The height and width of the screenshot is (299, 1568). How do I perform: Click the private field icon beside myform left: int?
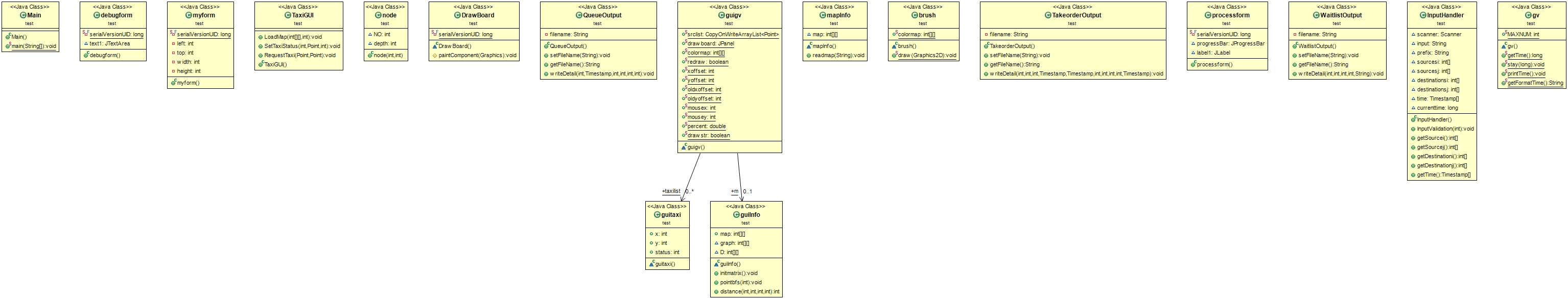[x=173, y=44]
